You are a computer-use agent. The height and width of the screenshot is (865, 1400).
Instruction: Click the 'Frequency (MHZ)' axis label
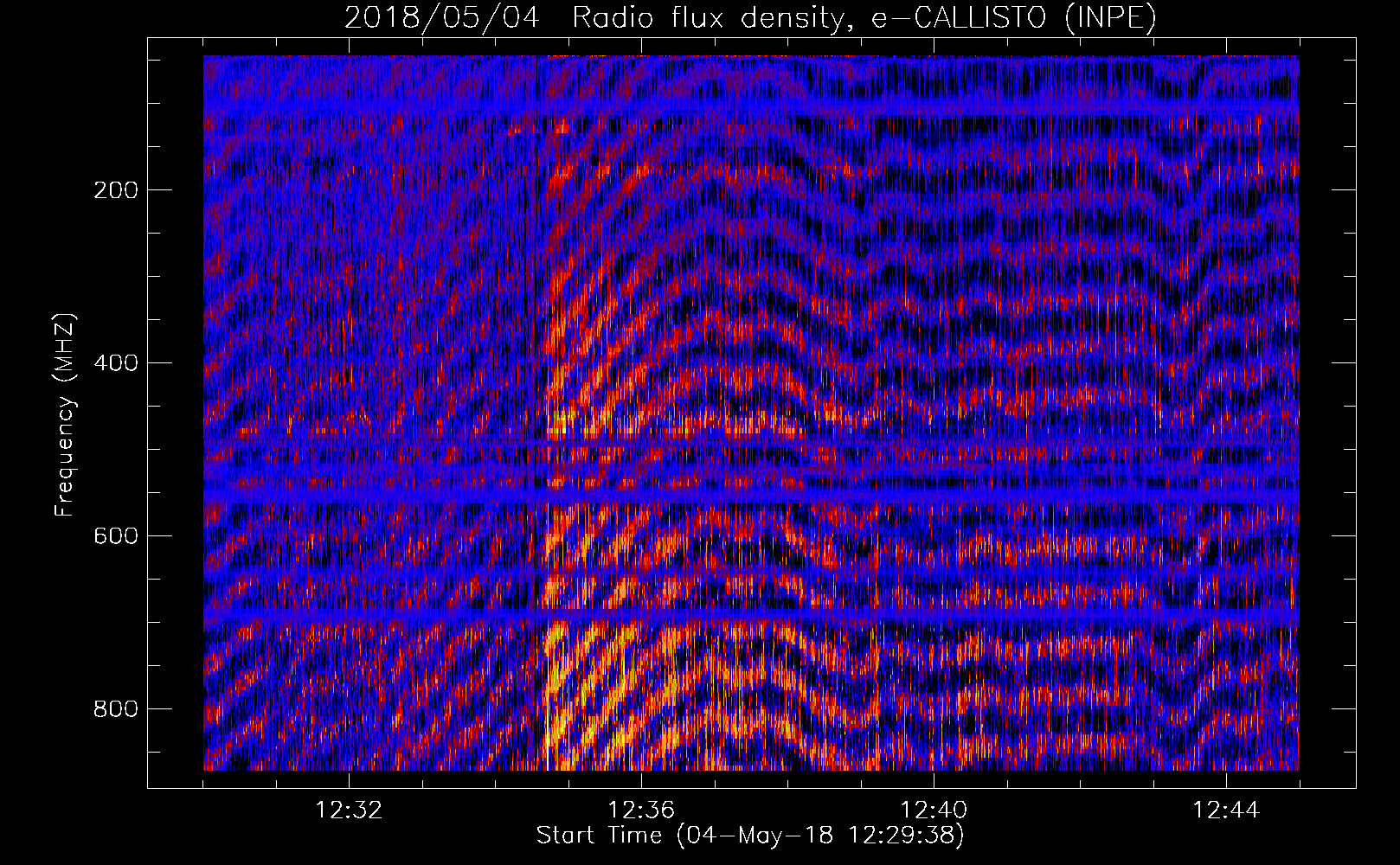(65, 415)
